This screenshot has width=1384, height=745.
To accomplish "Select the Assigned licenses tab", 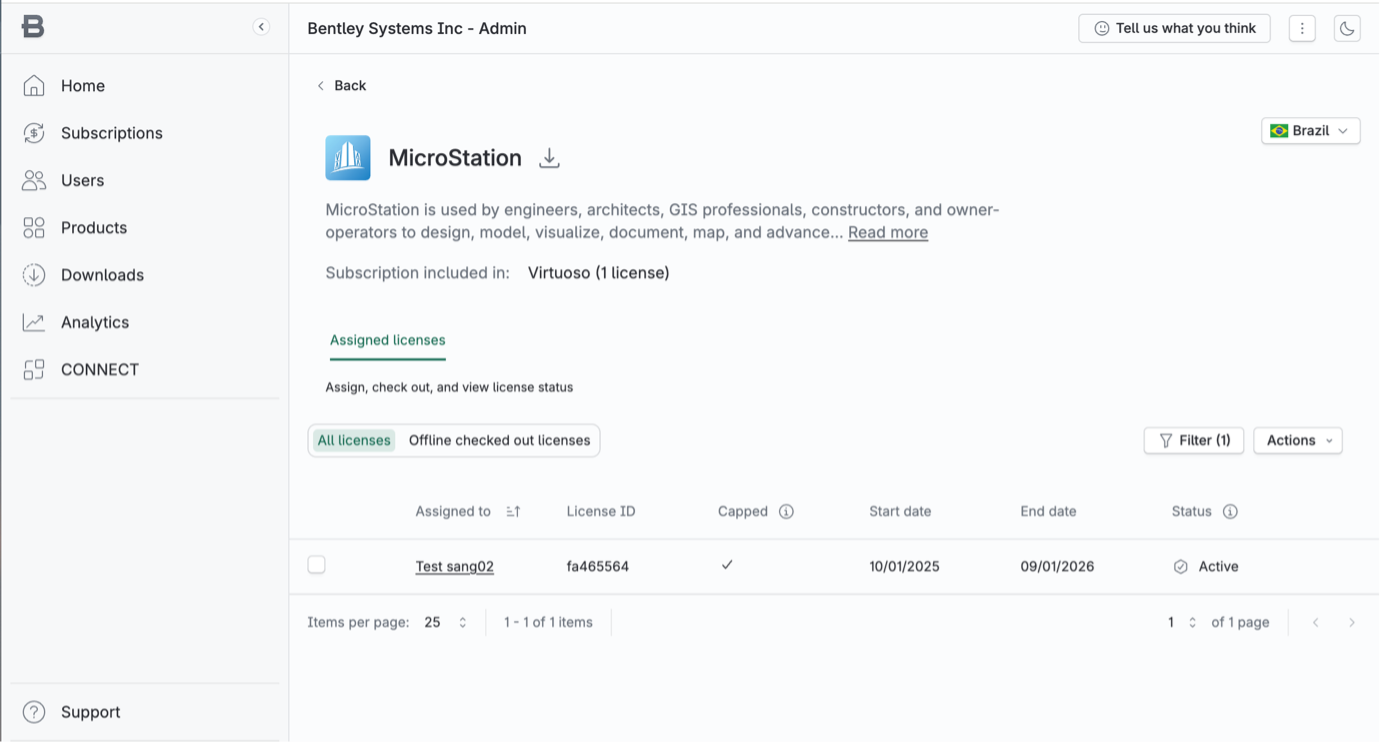I will coord(388,340).
